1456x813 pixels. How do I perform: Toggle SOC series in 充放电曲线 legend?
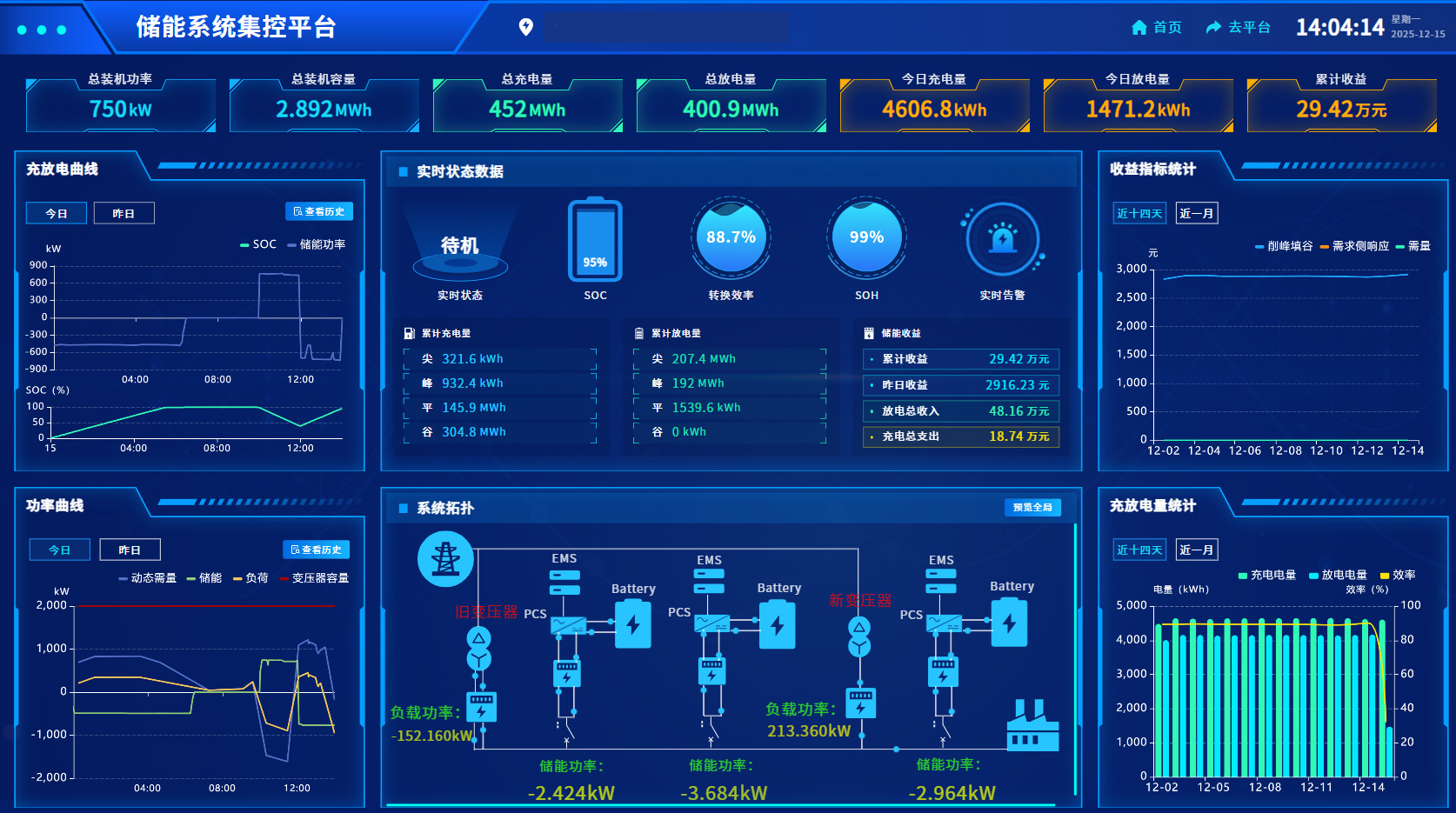[x=258, y=245]
